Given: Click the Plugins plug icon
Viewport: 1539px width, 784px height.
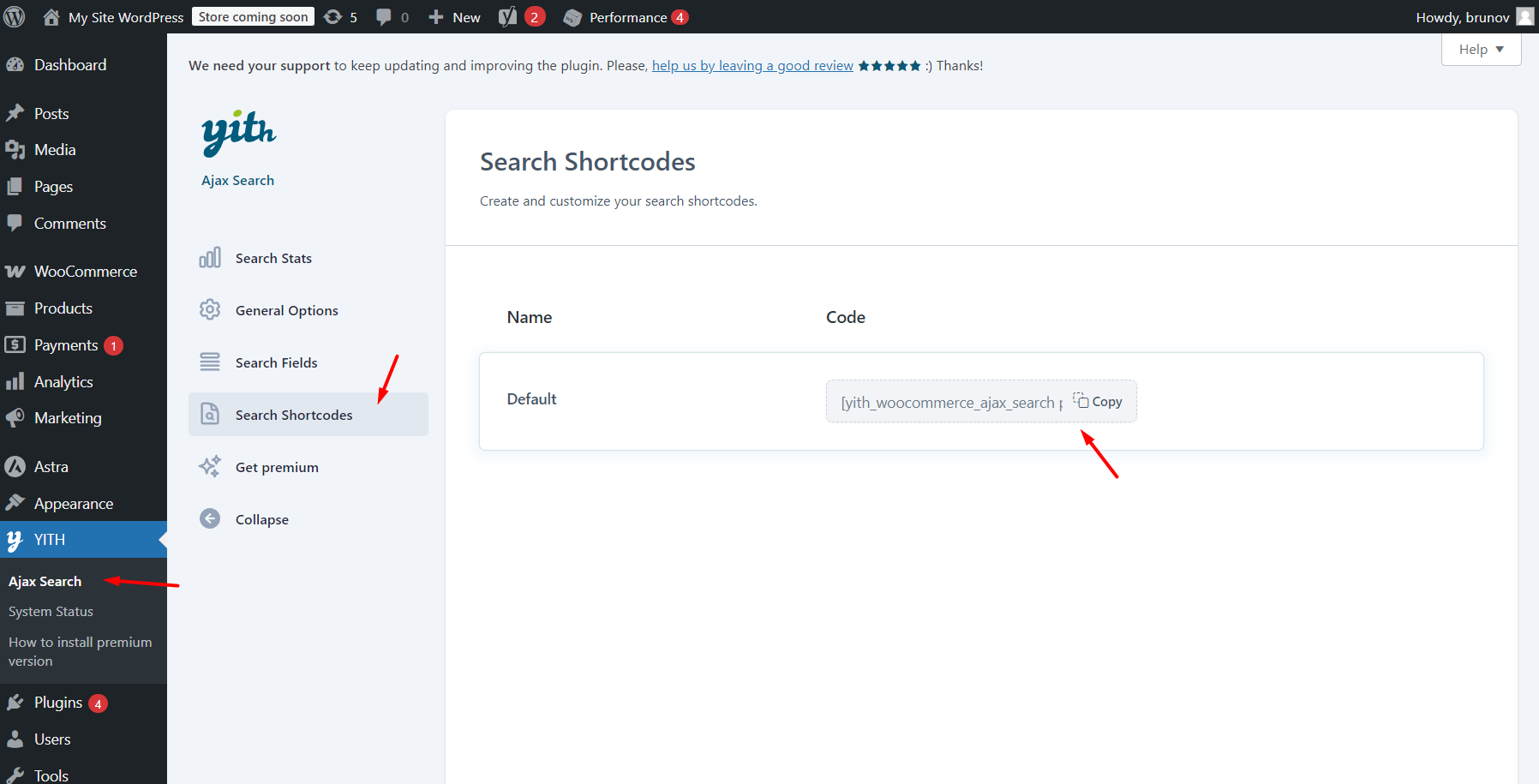Looking at the screenshot, I should [x=15, y=703].
